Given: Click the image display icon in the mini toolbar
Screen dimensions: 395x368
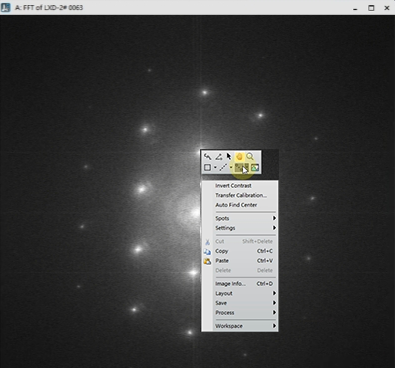Looking at the screenshot, I should point(255,167).
